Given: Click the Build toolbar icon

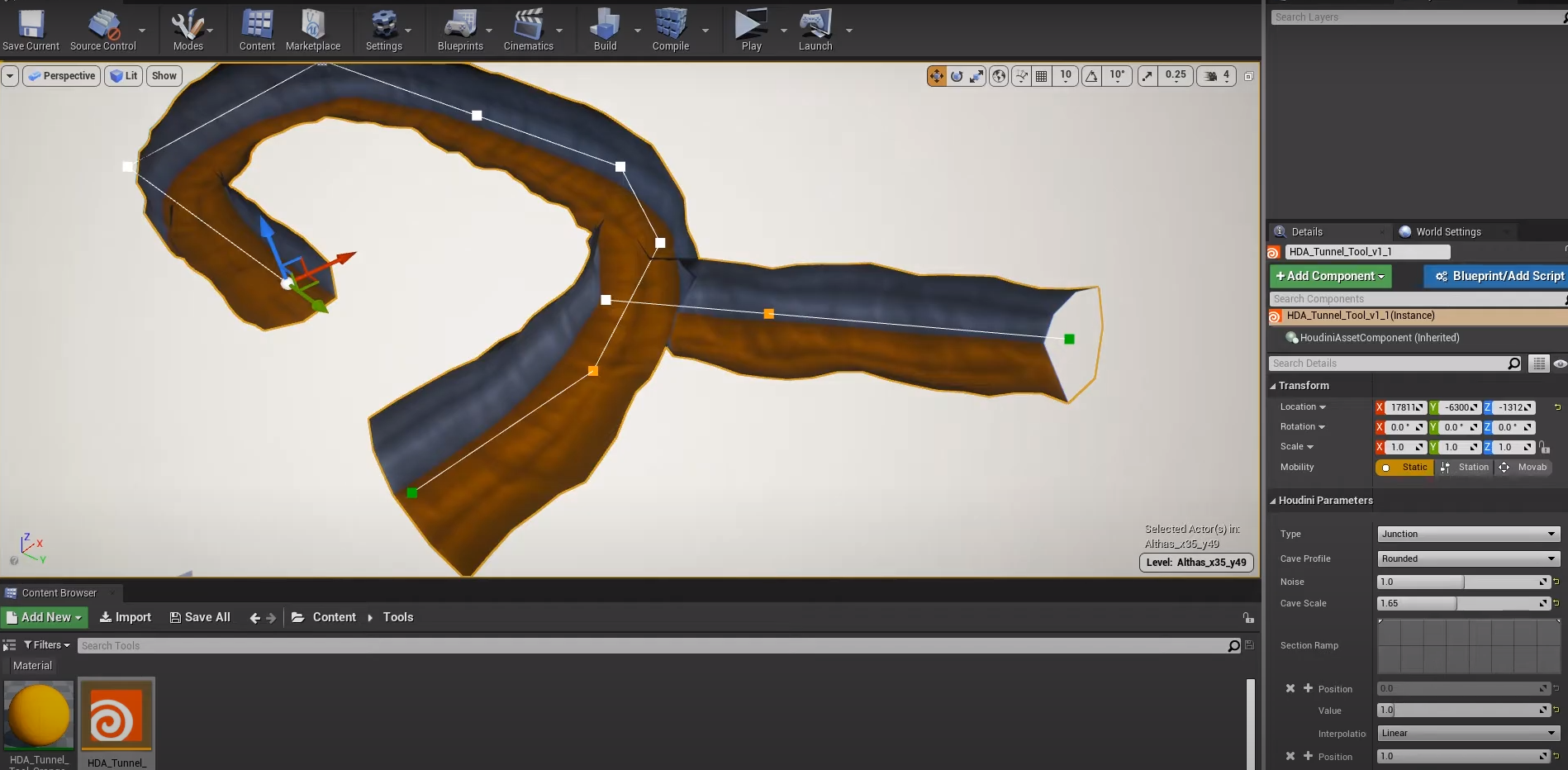Looking at the screenshot, I should [605, 30].
